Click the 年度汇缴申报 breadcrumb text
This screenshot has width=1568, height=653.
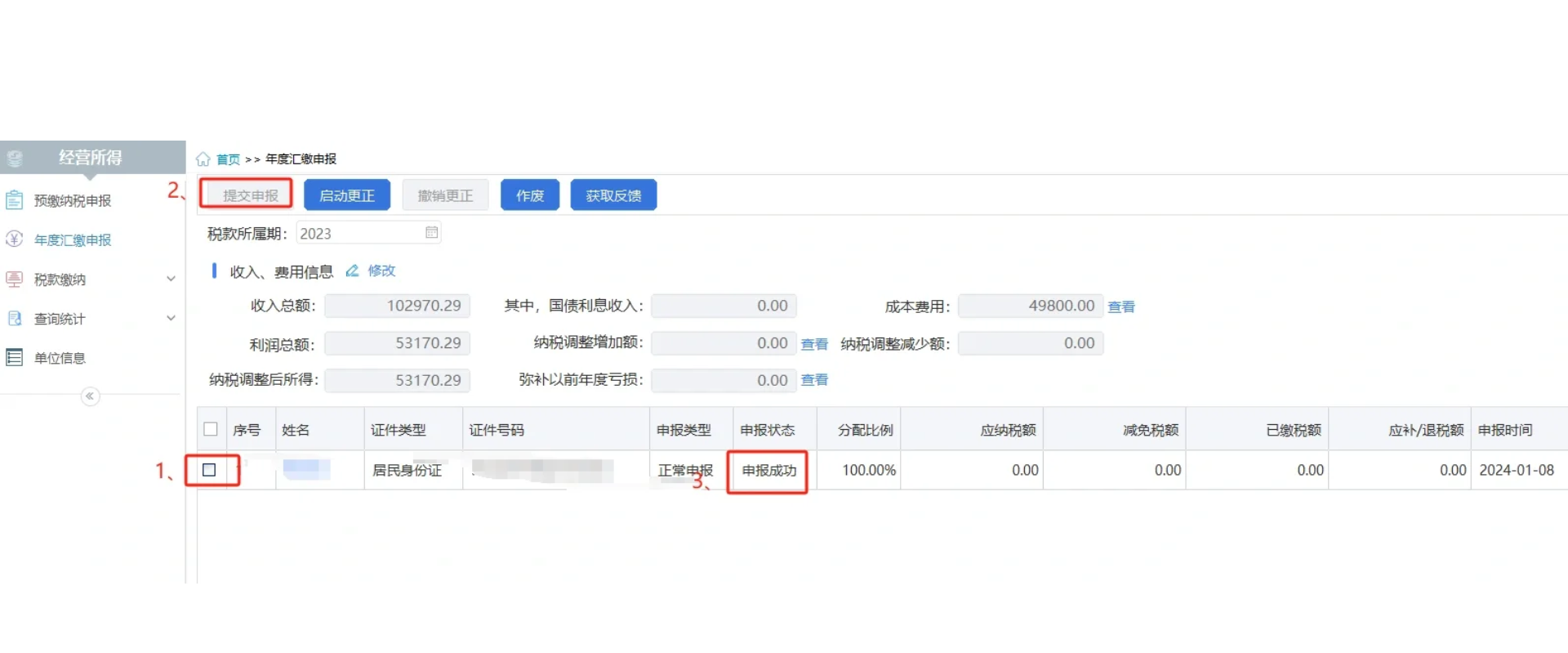301,159
